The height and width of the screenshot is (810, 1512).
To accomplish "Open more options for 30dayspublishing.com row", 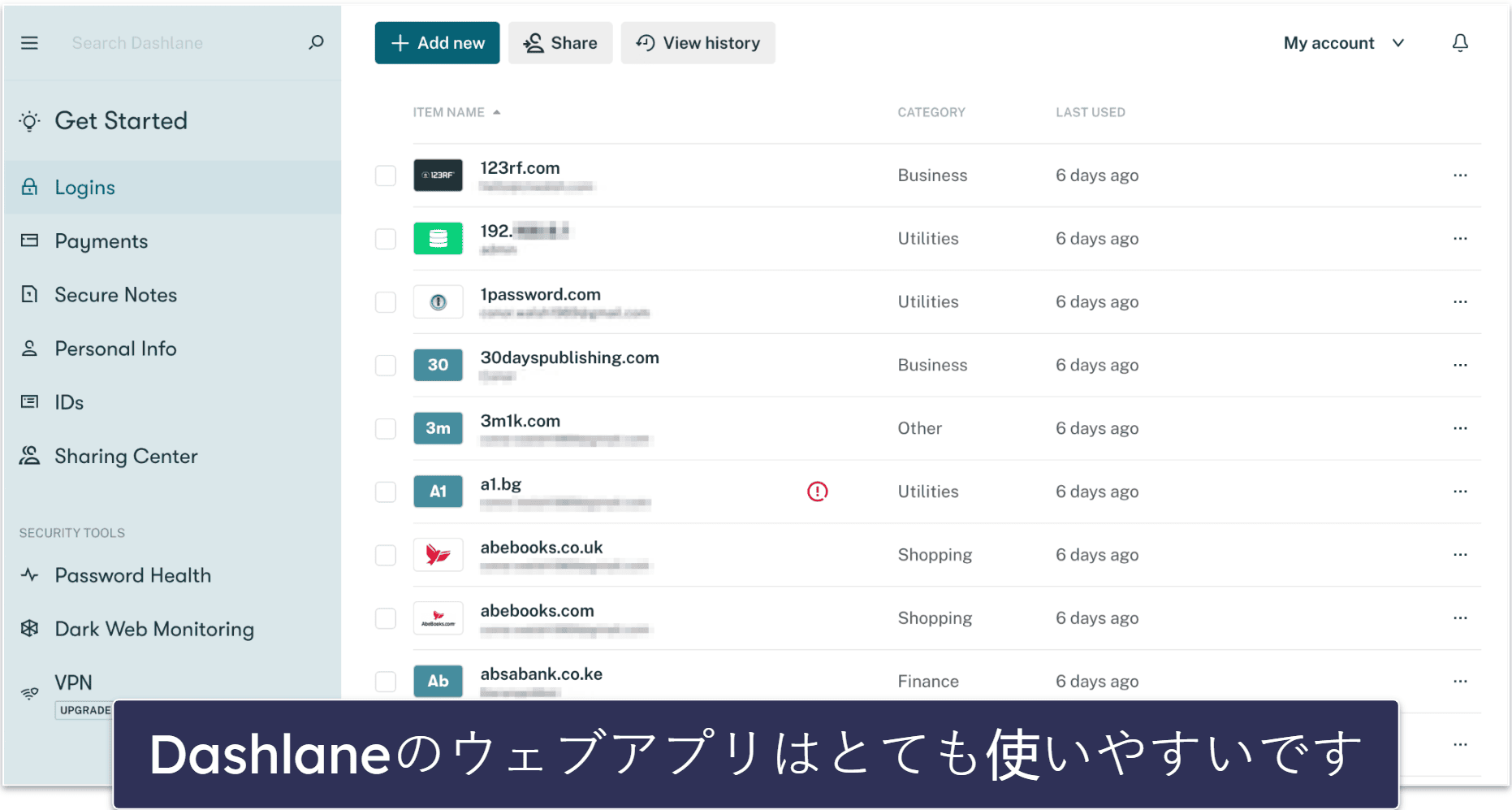I will pyautogui.click(x=1460, y=365).
